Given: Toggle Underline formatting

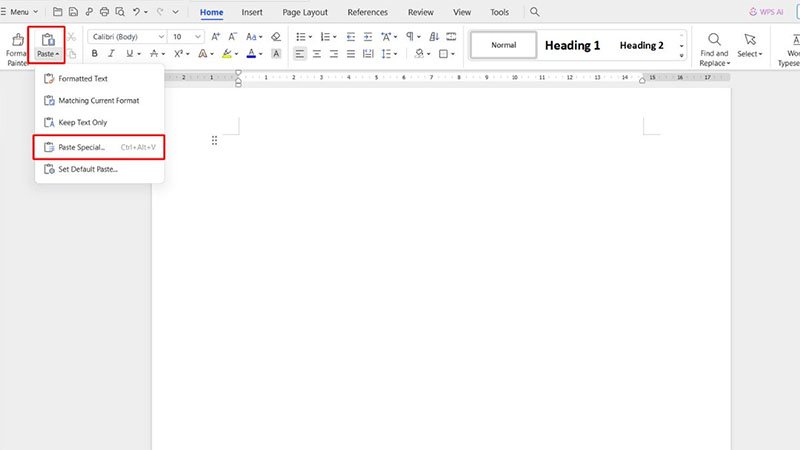Looking at the screenshot, I should [x=129, y=54].
